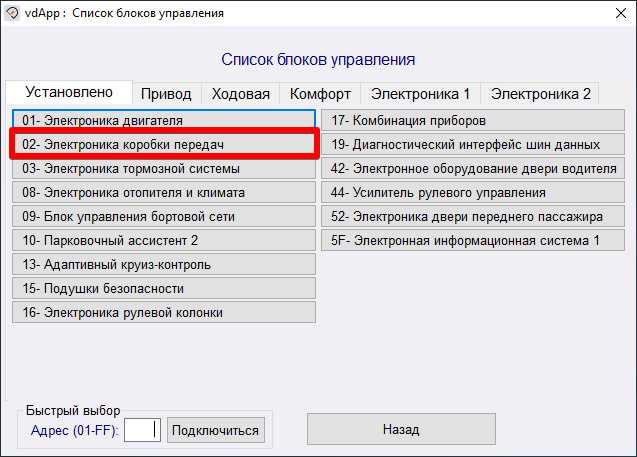Select the Электроника 2 tab
The width and height of the screenshot is (637, 457).
pyautogui.click(x=540, y=94)
